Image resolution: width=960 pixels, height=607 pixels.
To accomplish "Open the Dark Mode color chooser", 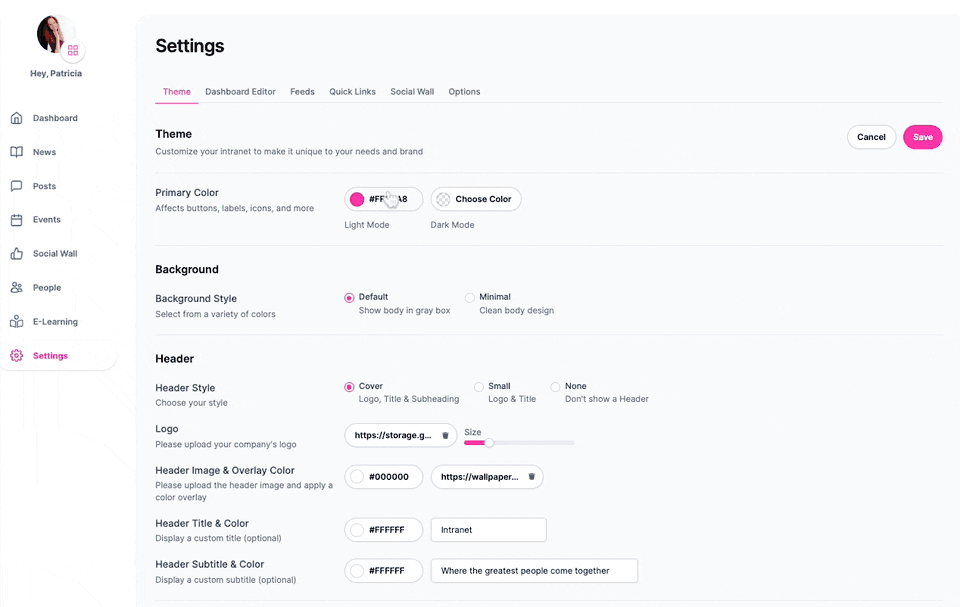I will pos(475,199).
